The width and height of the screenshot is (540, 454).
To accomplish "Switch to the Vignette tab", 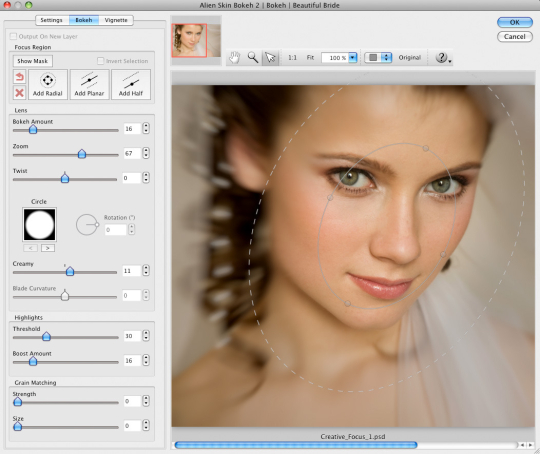I will pyautogui.click(x=116, y=20).
